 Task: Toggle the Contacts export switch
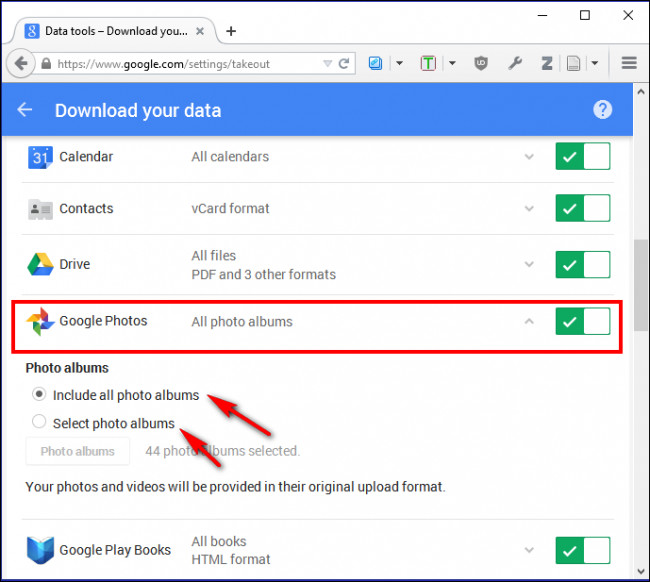click(x=582, y=209)
